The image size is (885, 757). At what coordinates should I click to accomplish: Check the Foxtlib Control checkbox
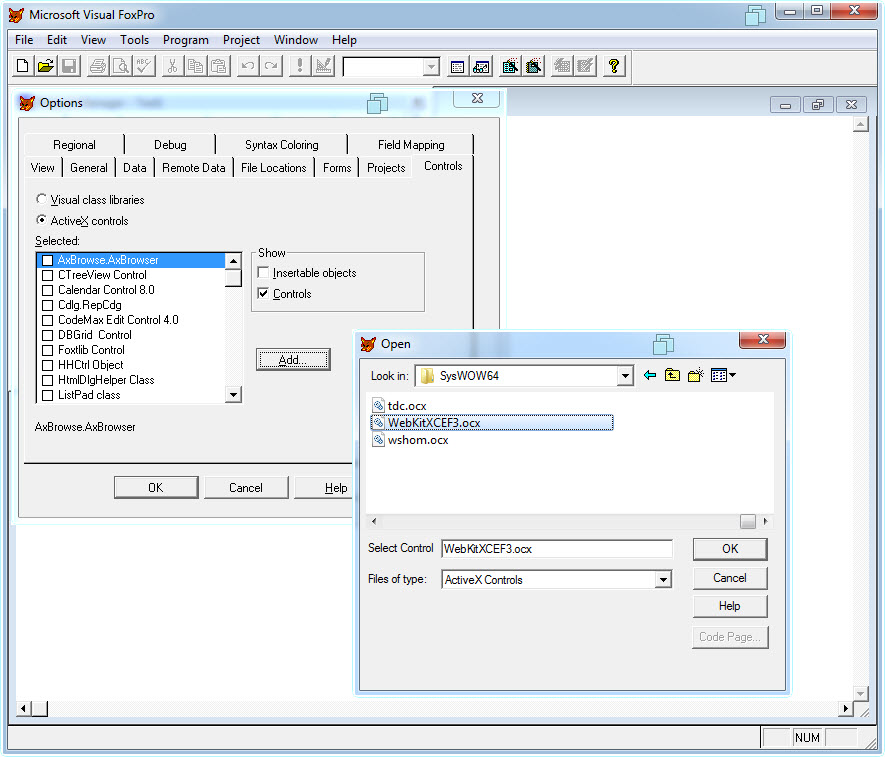point(47,350)
